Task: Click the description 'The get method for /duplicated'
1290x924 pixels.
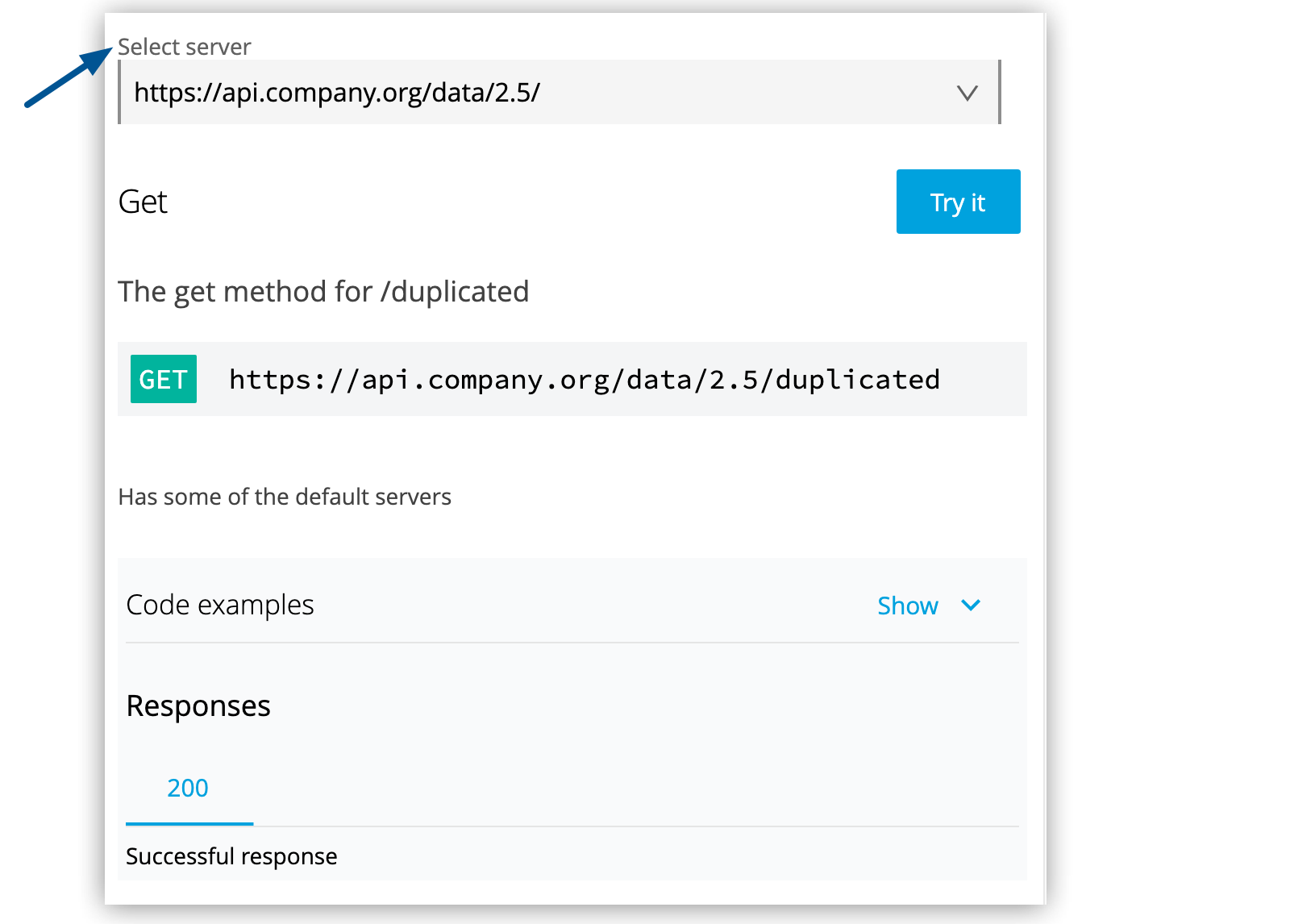Action: tap(323, 291)
